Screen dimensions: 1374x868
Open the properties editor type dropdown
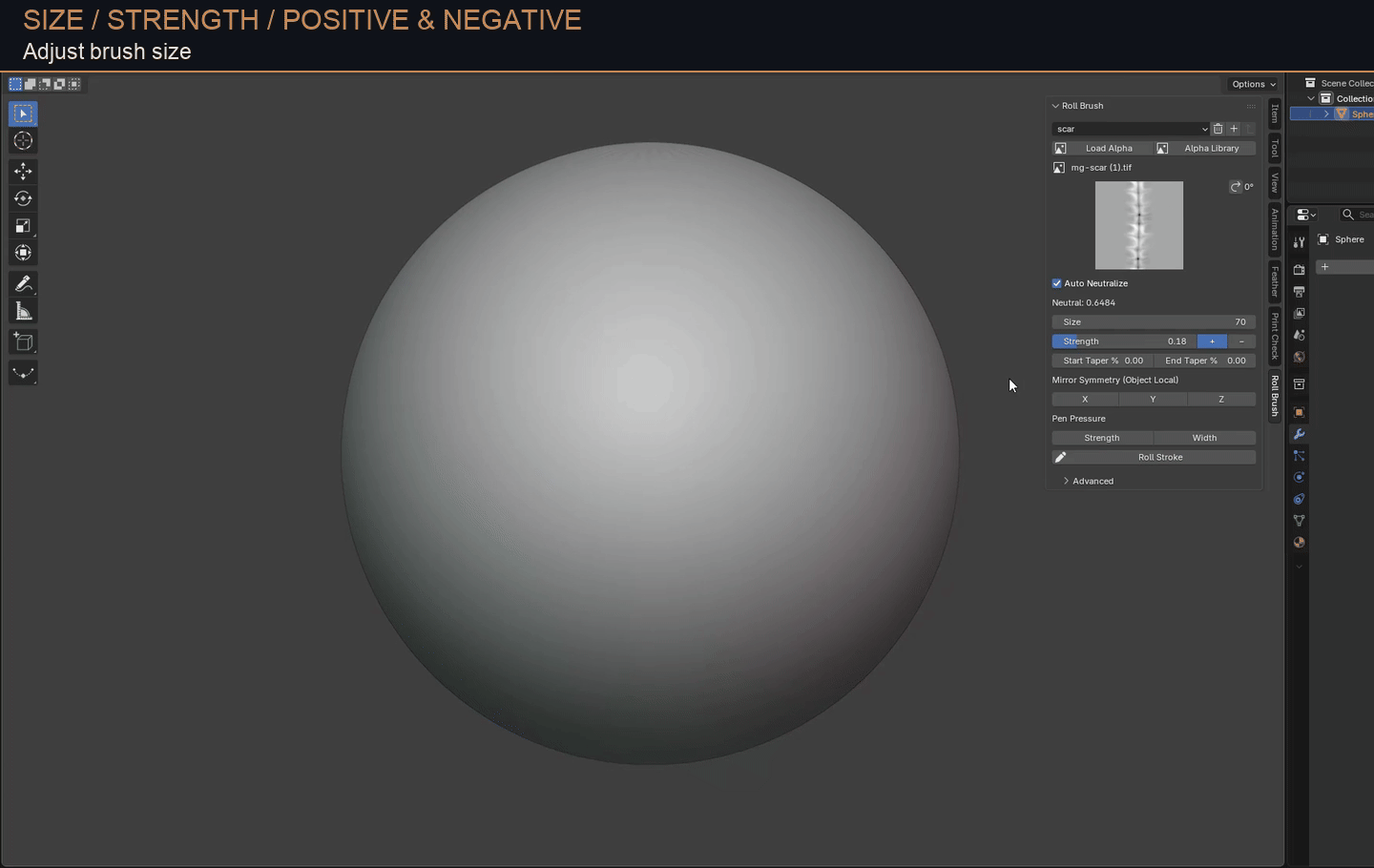point(1306,215)
